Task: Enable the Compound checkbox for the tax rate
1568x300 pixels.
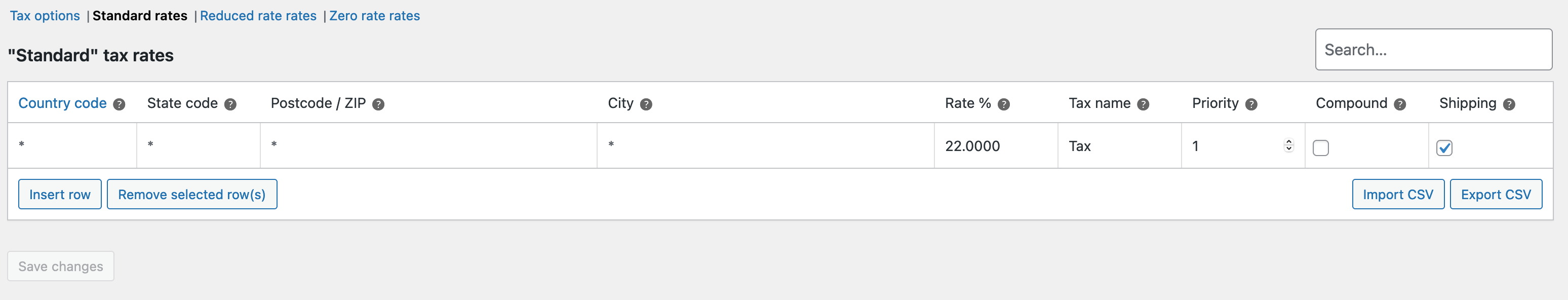Action: pos(1321,147)
